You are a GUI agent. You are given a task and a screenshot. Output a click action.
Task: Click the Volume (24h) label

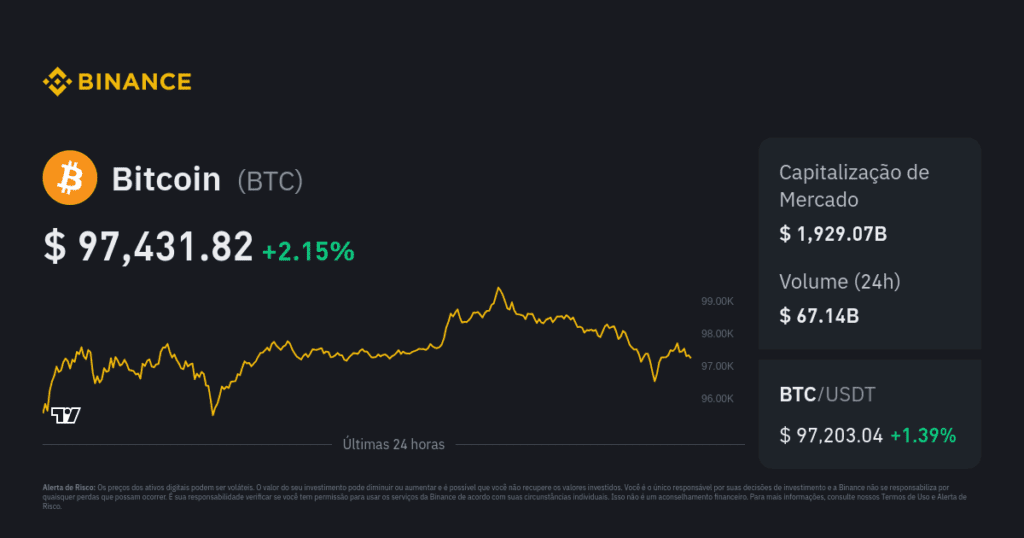tap(840, 282)
